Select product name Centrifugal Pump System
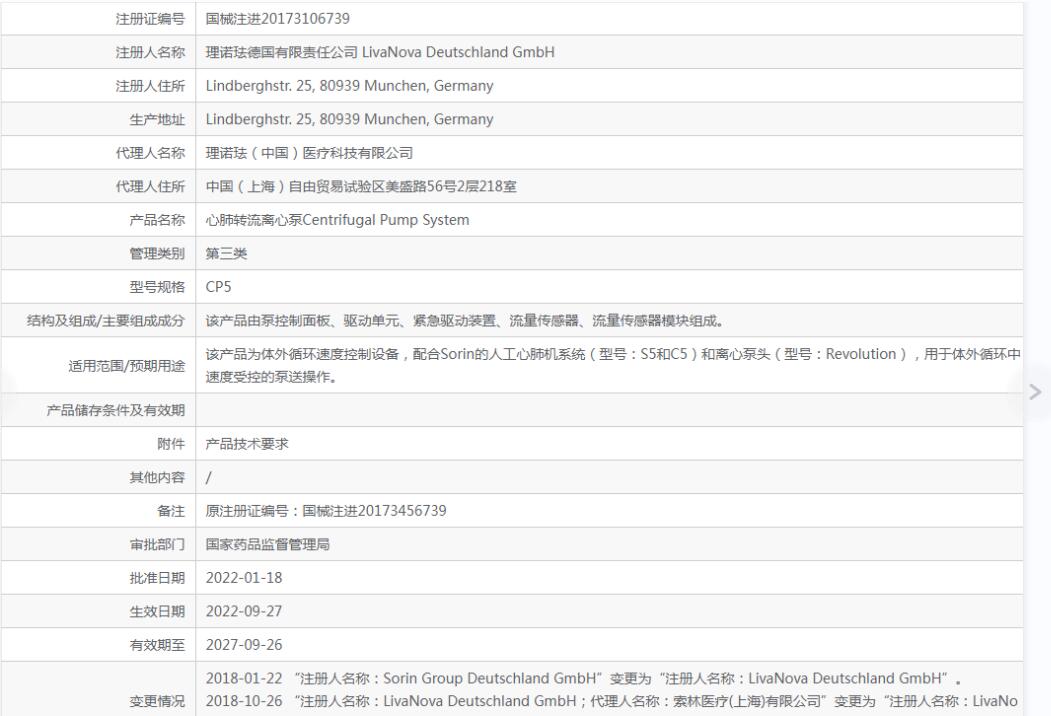Image resolution: width=1051 pixels, height=716 pixels. tap(337, 220)
